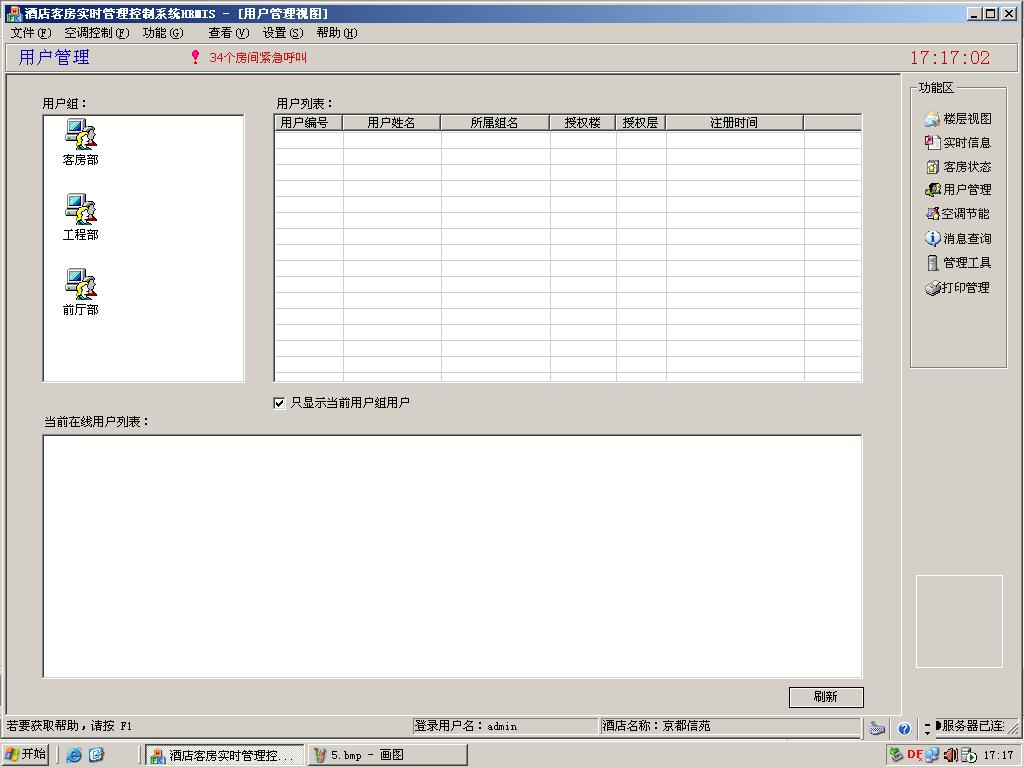This screenshot has height=768, width=1024.
Task: Open the 空调控制 menu
Action: click(x=96, y=33)
